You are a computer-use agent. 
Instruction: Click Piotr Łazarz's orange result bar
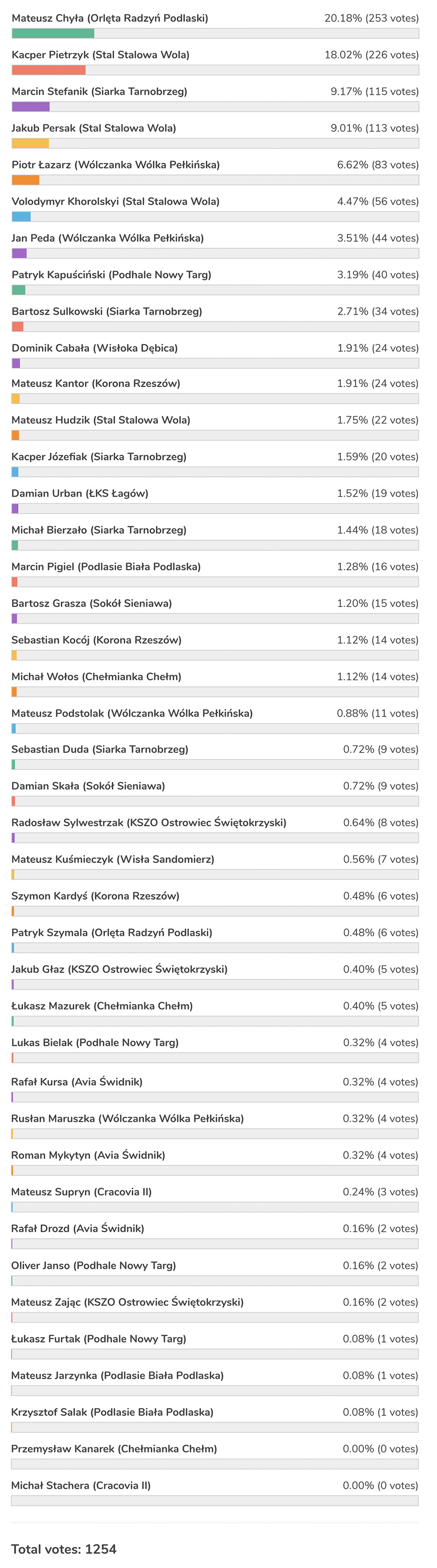(26, 180)
